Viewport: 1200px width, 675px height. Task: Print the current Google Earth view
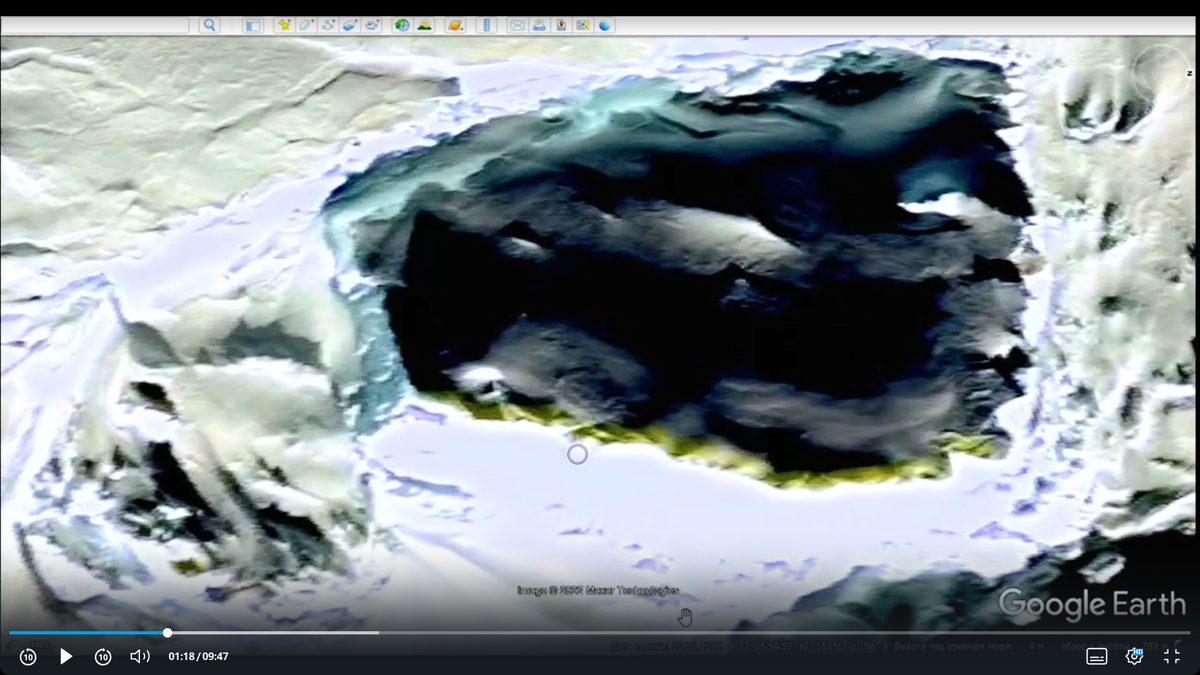point(540,25)
